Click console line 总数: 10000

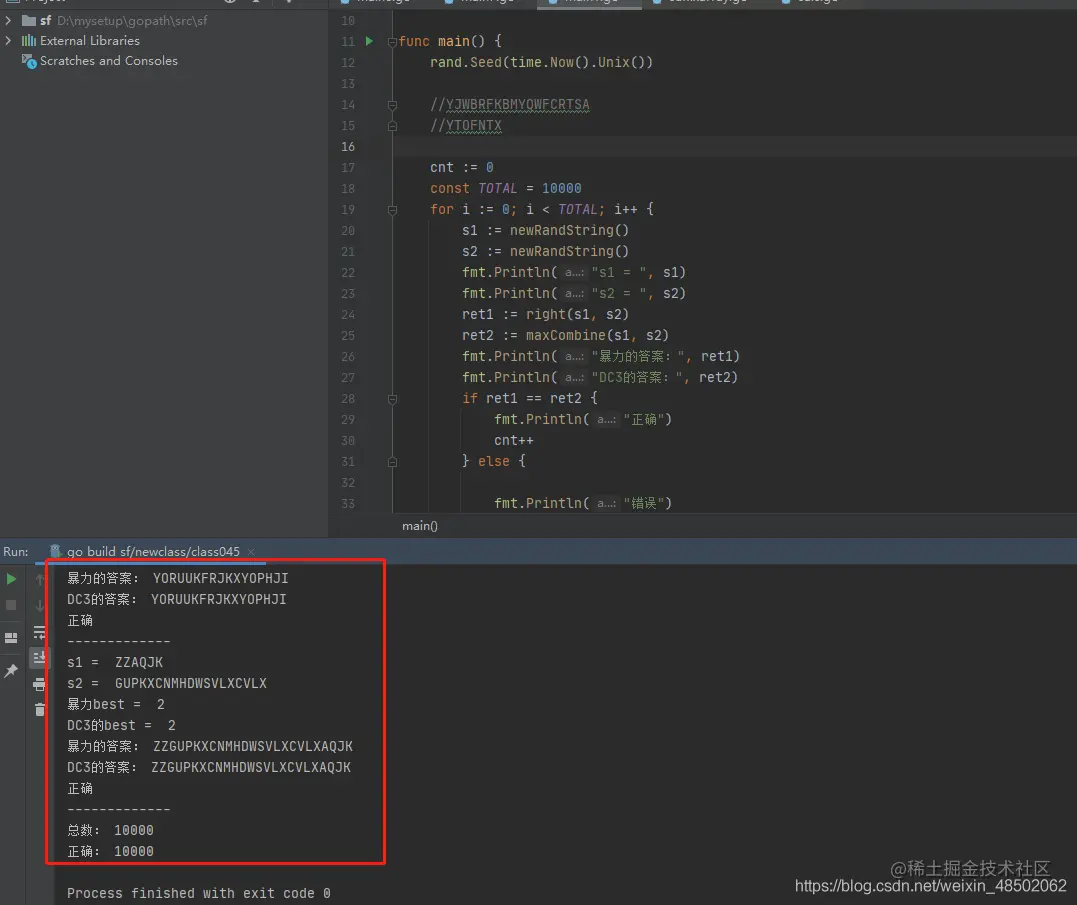pyautogui.click(x=110, y=831)
